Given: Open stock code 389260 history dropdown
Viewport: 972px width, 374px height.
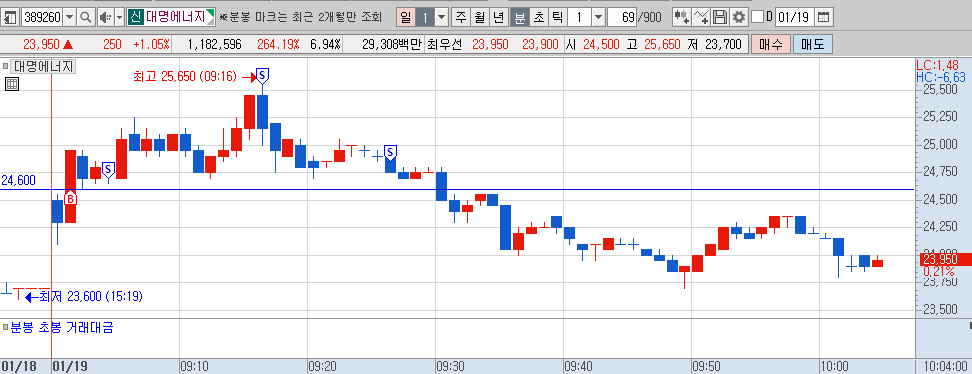Looking at the screenshot, I should click(x=70, y=17).
